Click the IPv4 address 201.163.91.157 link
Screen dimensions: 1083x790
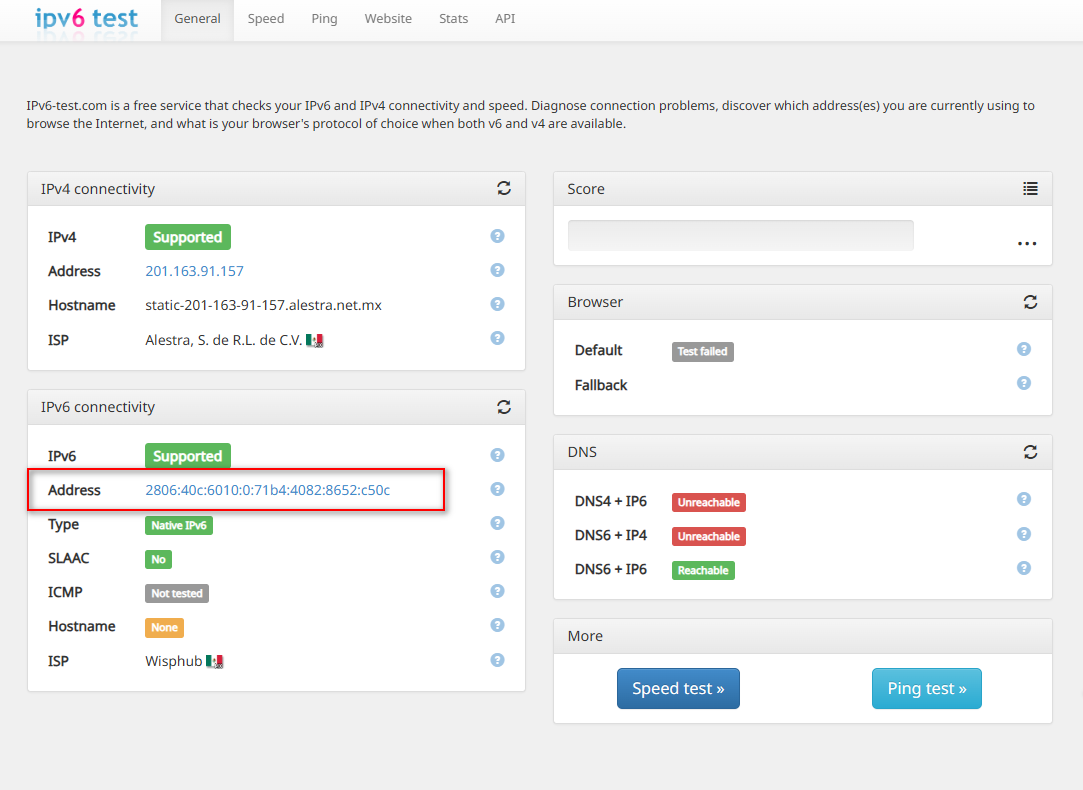tap(194, 271)
